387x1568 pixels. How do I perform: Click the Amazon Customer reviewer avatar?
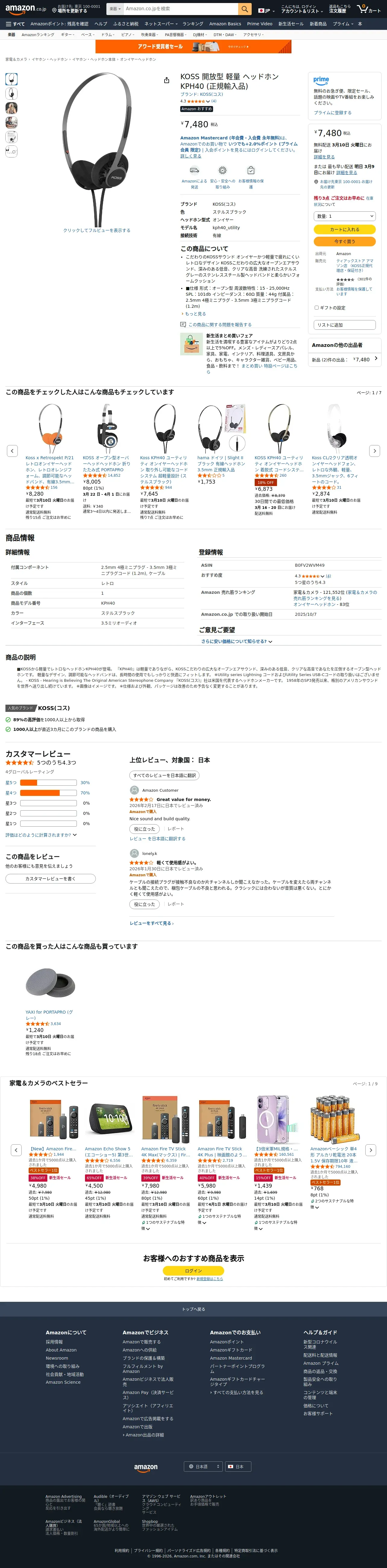click(134, 790)
